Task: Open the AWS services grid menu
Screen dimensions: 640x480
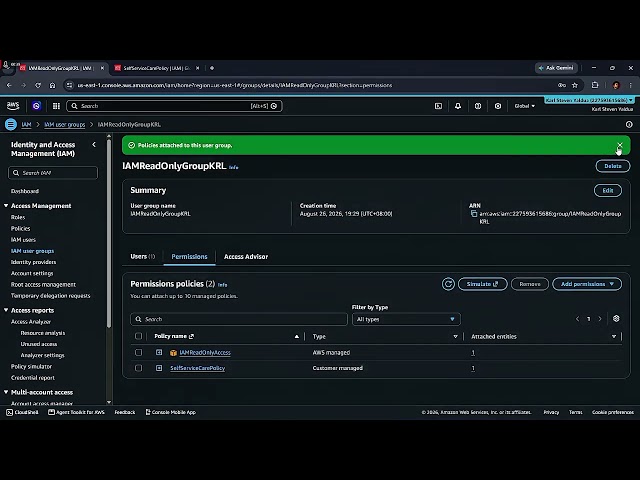Action: click(x=56, y=106)
